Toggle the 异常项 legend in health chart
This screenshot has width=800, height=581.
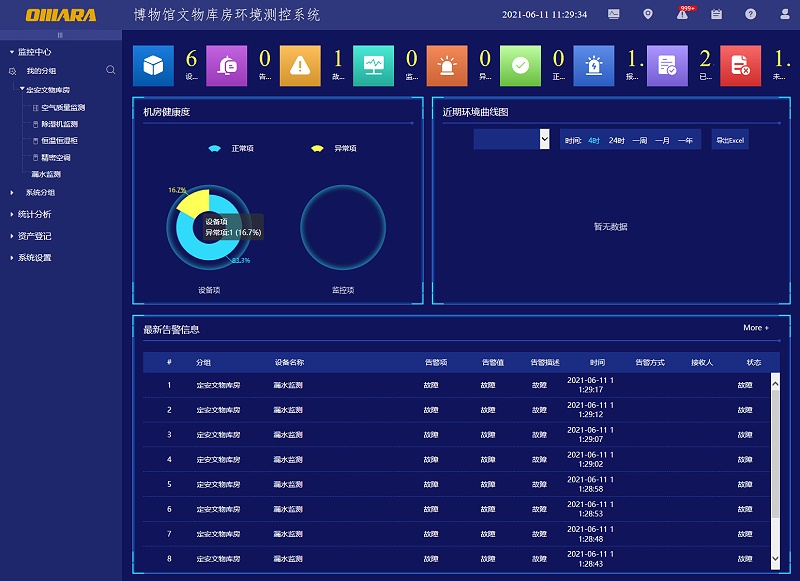tap(334, 148)
